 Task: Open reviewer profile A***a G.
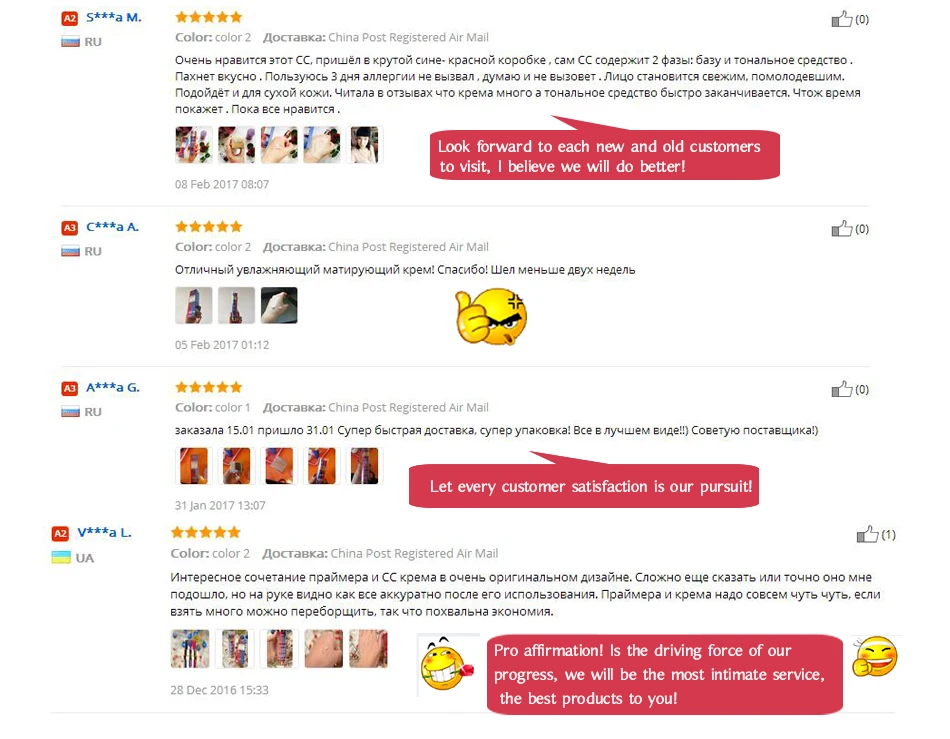pyautogui.click(x=113, y=388)
